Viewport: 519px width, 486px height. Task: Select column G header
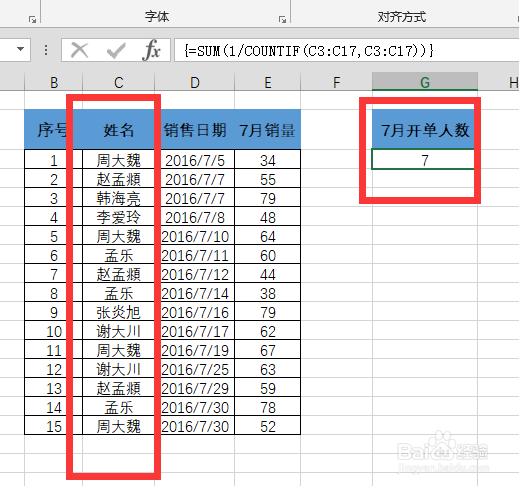pyautogui.click(x=425, y=82)
